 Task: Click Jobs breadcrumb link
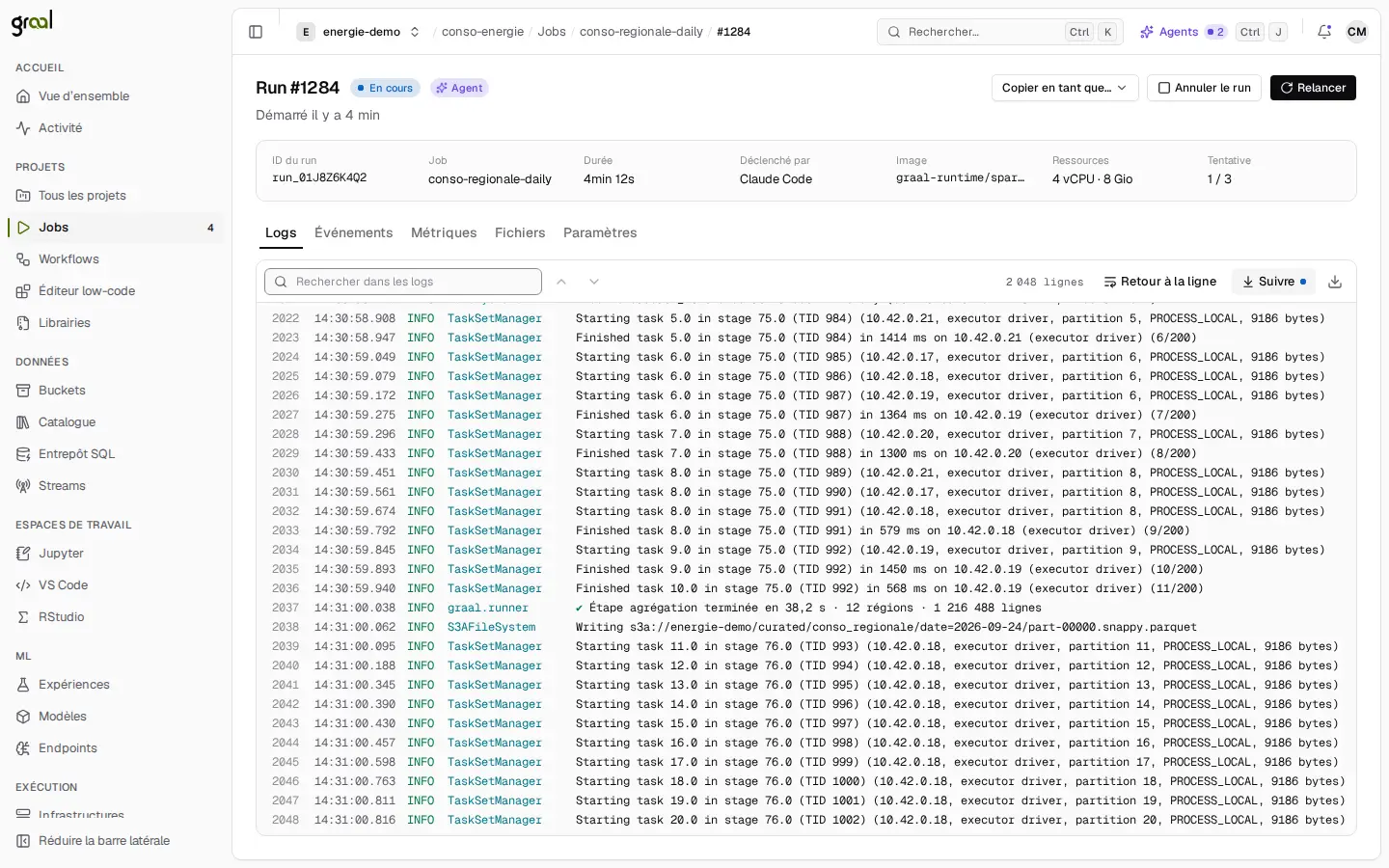point(552,32)
